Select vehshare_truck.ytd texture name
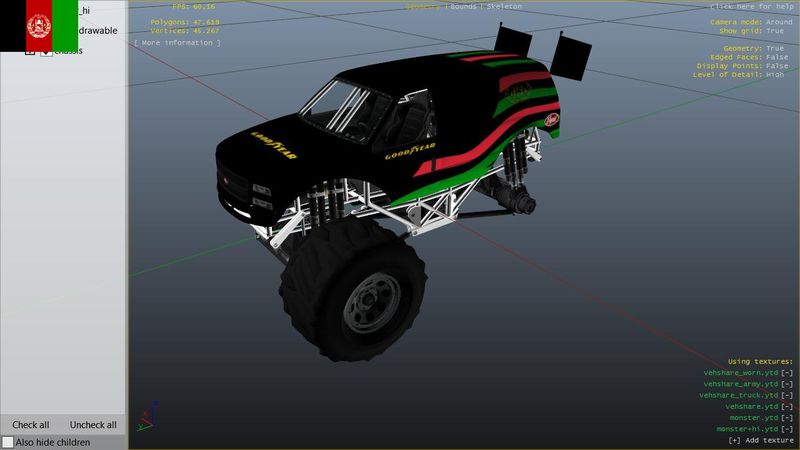The width and height of the screenshot is (800, 450). click(x=739, y=395)
